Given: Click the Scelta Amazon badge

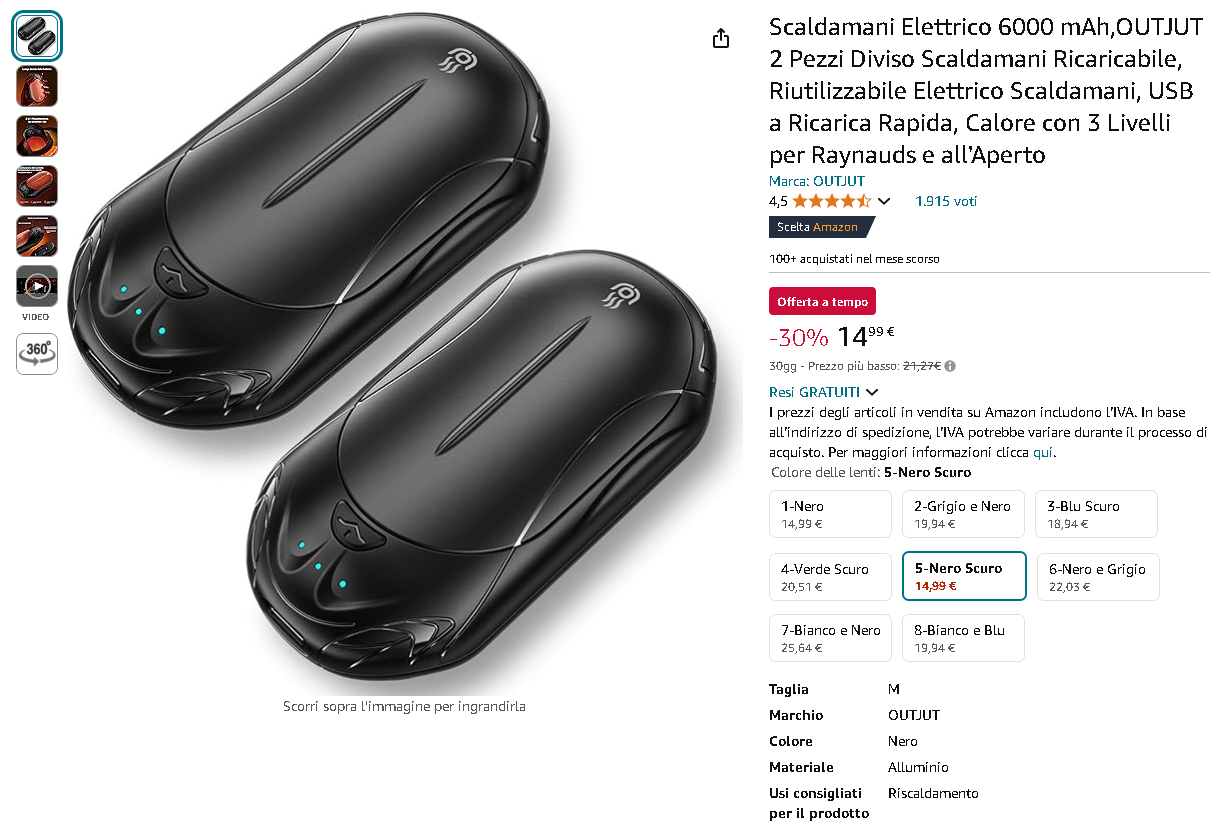Looking at the screenshot, I should [x=821, y=227].
